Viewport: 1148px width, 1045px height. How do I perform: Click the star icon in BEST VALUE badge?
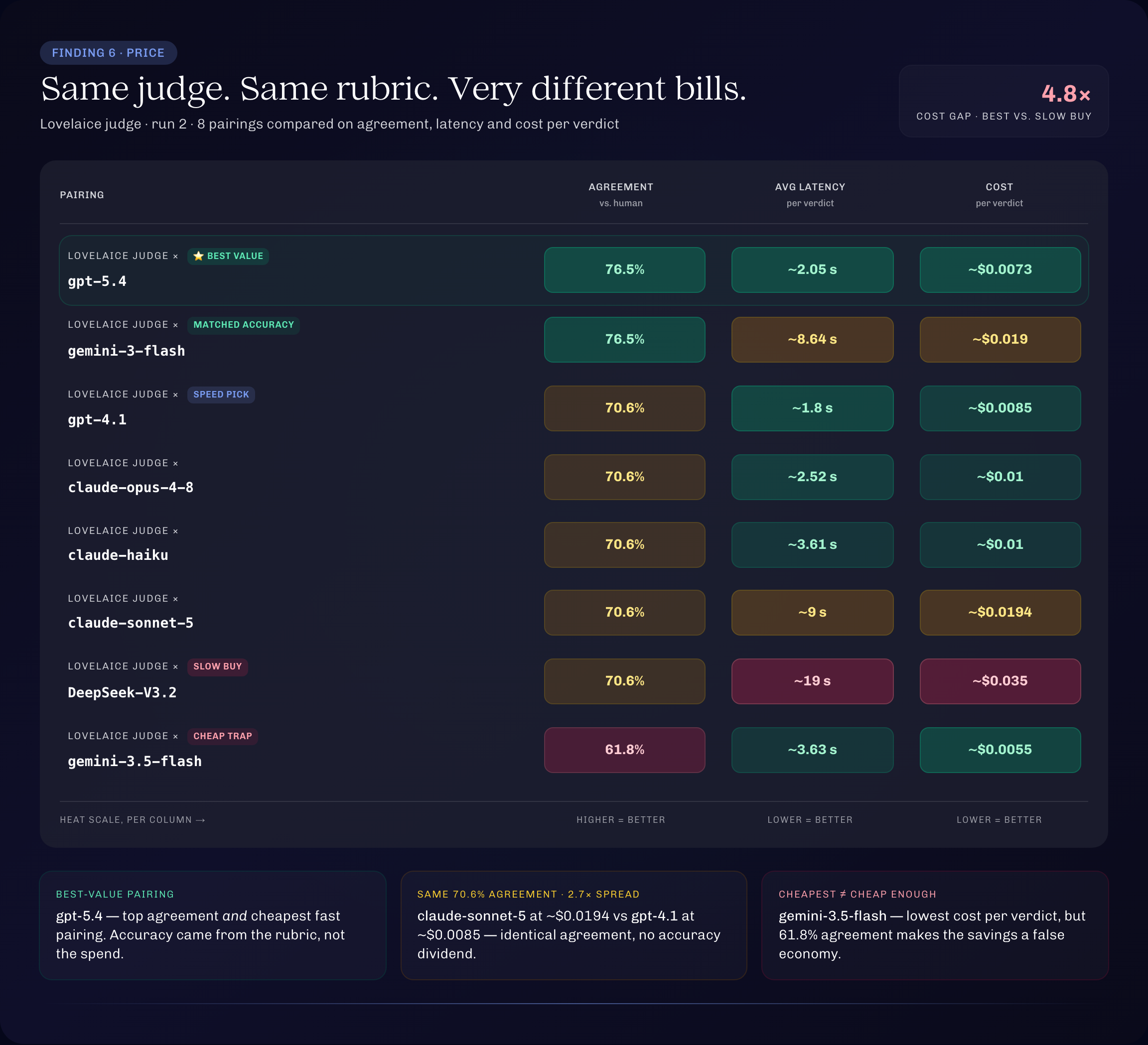pos(198,256)
